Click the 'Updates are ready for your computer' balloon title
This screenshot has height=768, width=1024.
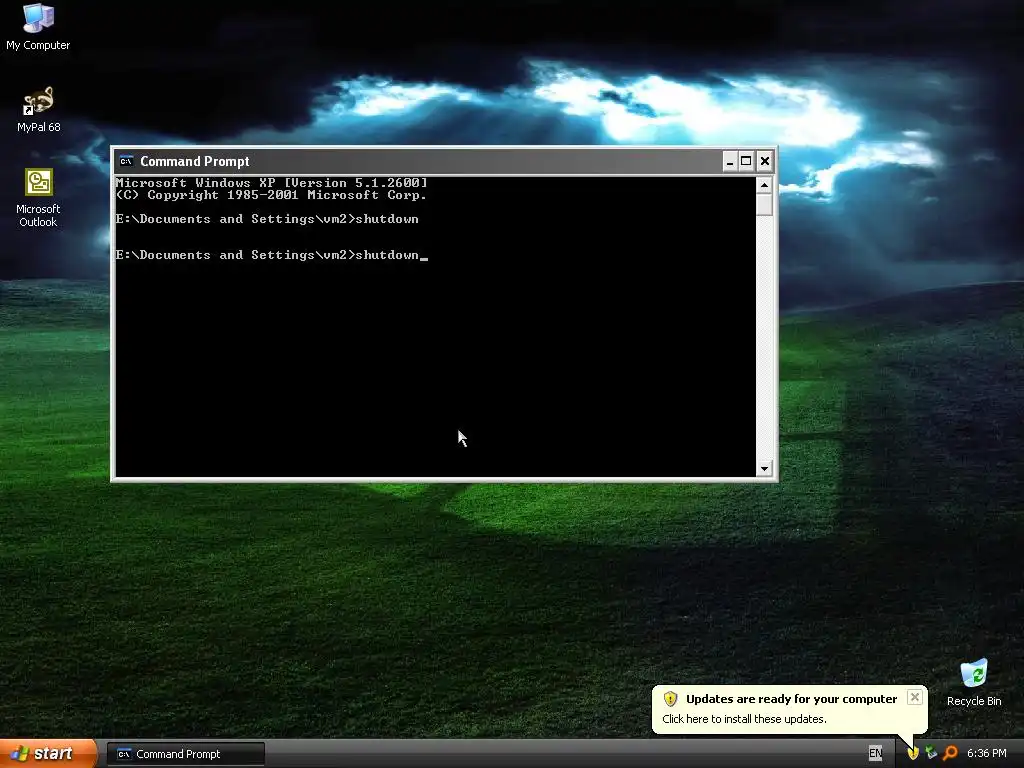tap(792, 699)
